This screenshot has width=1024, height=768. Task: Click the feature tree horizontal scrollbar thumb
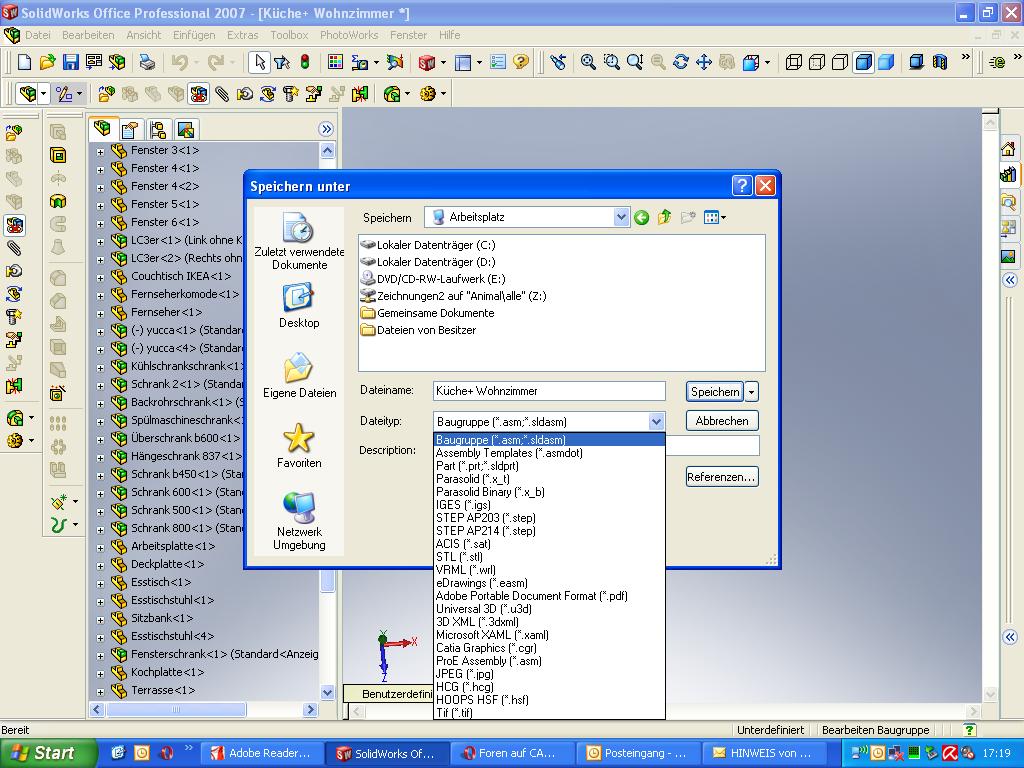(x=176, y=709)
